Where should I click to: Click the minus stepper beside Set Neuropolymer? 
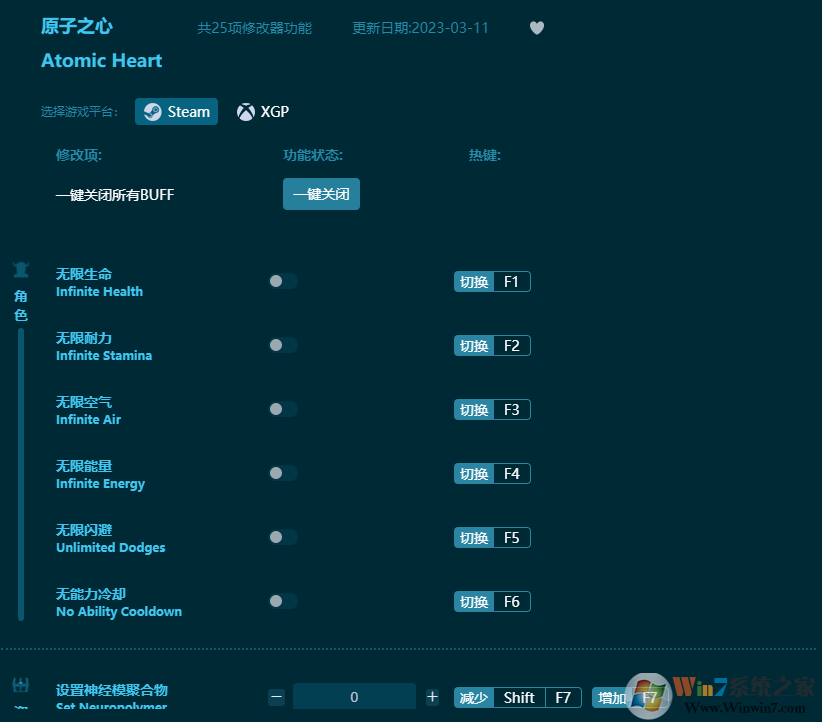(x=276, y=697)
